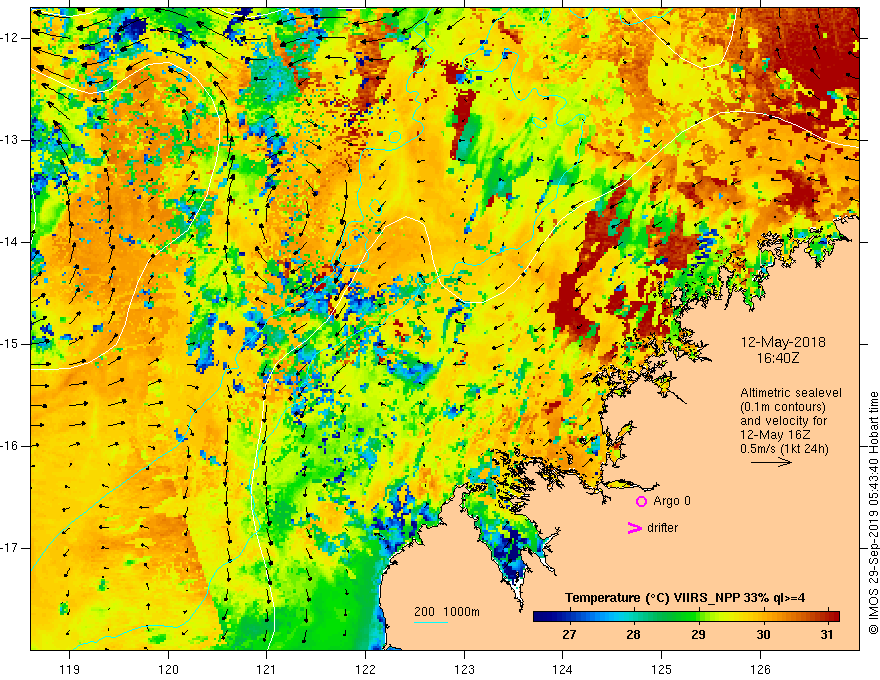Click the latitude -17 axis label
The image size is (880, 680).
point(10,548)
